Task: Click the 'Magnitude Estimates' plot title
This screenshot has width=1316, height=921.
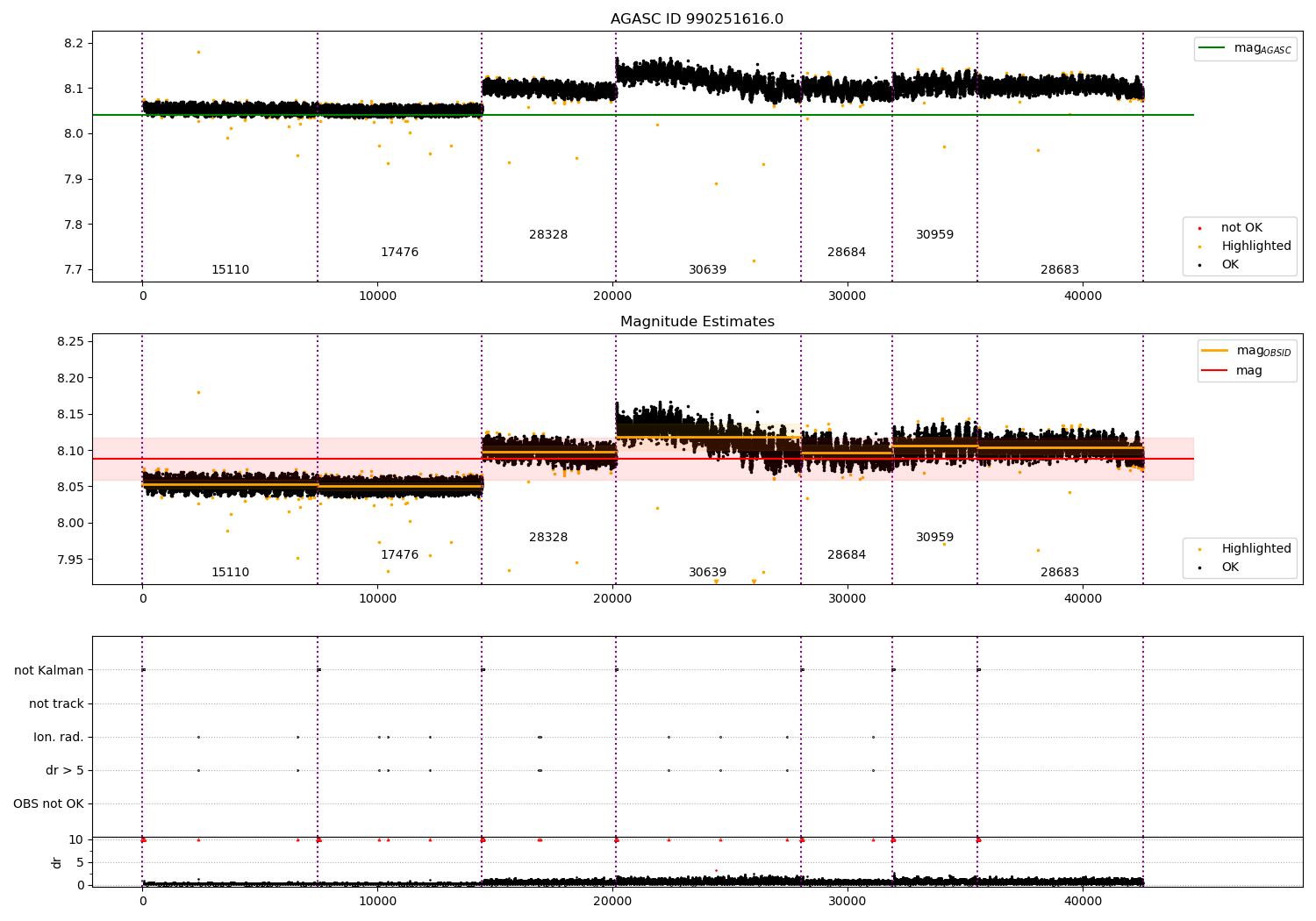Action: click(697, 322)
